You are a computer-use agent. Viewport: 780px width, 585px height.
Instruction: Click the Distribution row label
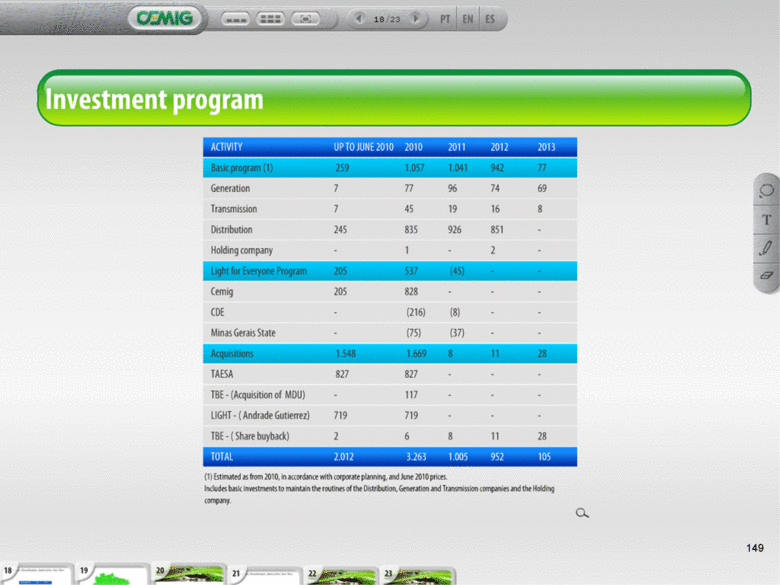coord(231,230)
